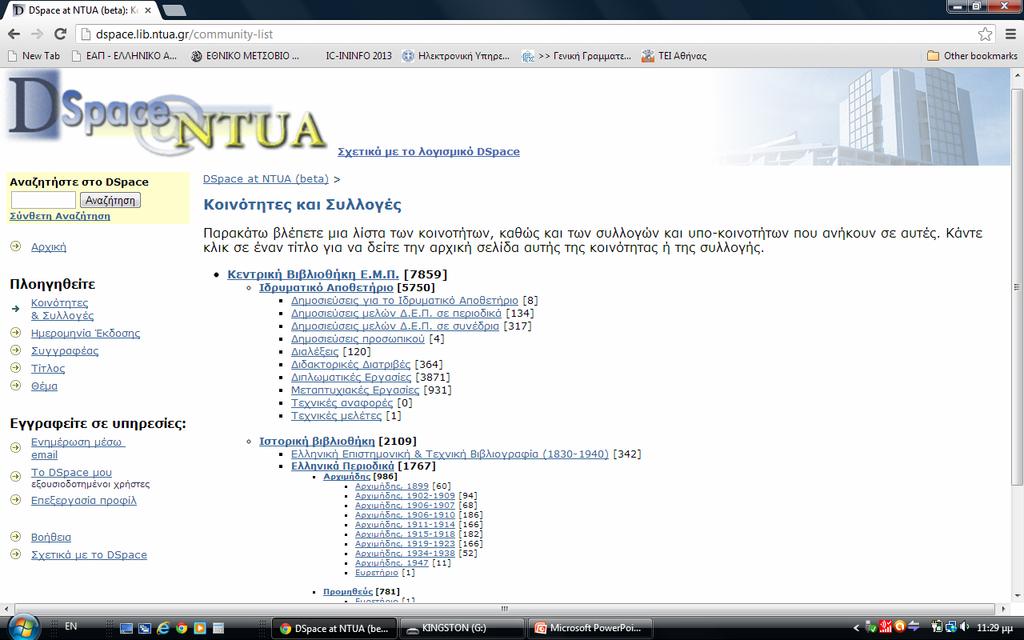The image size is (1024, 640).
Task: Browse by 'Ημερομηνία Έκδοσης' in the sidebar
Action: click(86, 333)
